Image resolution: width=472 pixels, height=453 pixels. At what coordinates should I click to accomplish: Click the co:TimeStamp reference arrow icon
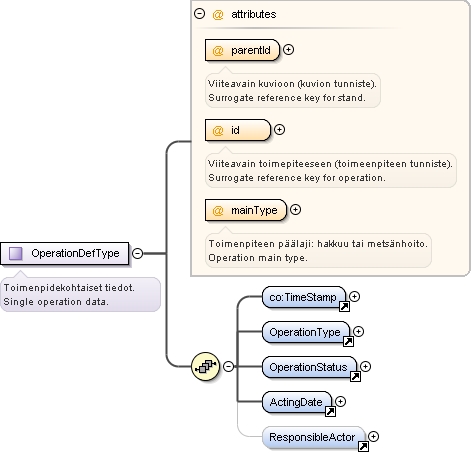(344, 306)
